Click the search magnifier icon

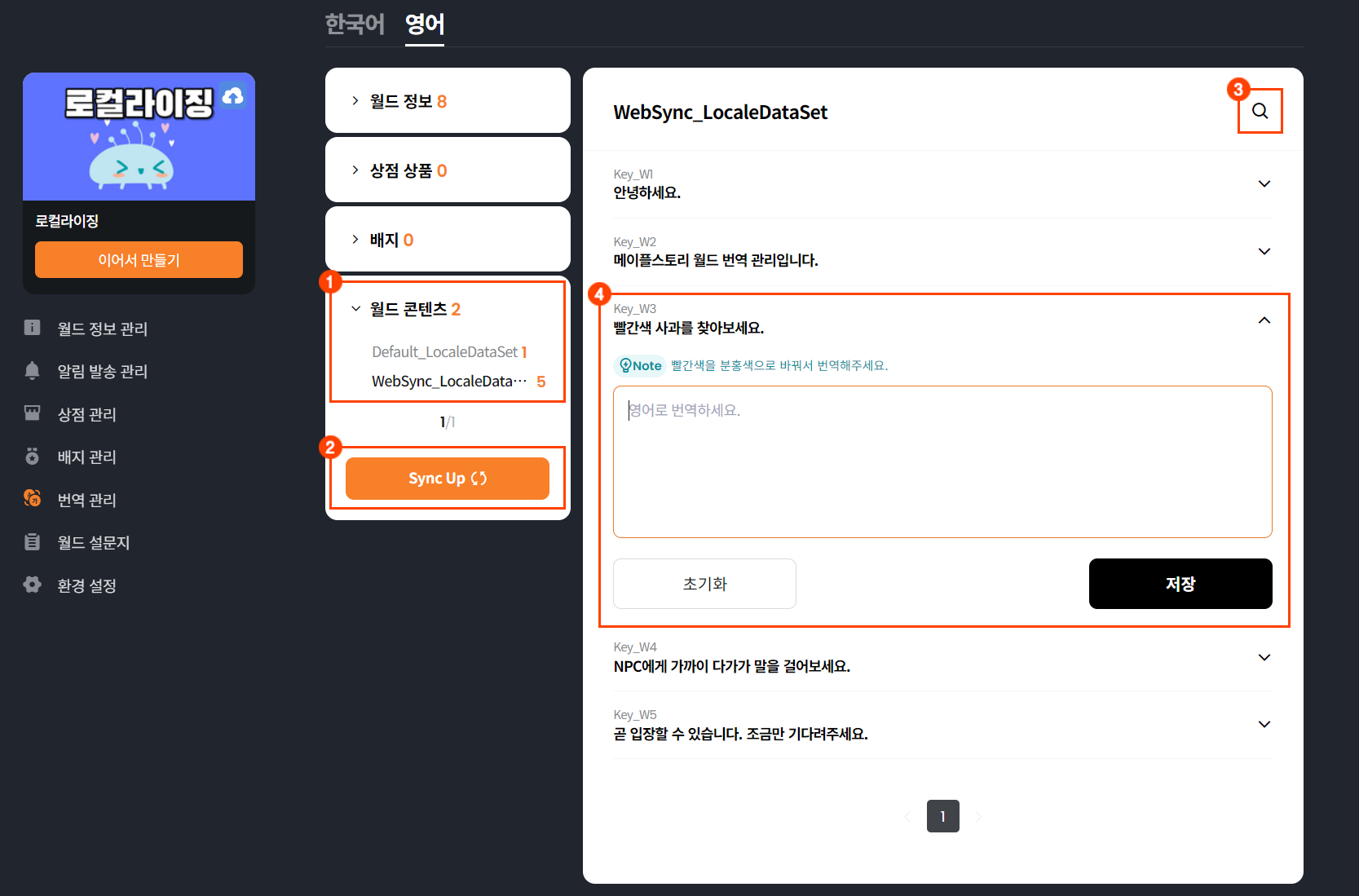1260,112
